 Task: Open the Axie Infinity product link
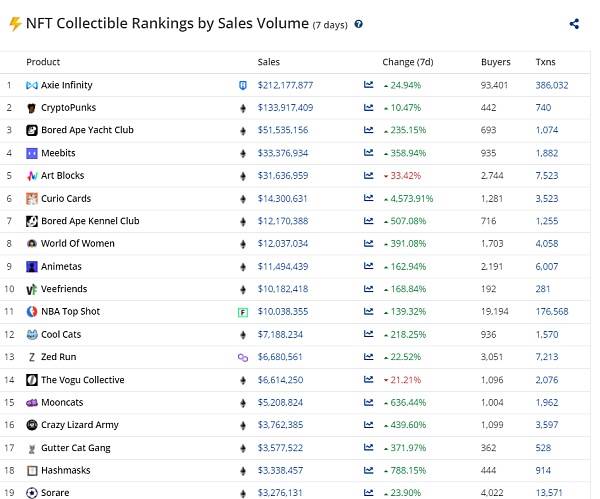67,85
